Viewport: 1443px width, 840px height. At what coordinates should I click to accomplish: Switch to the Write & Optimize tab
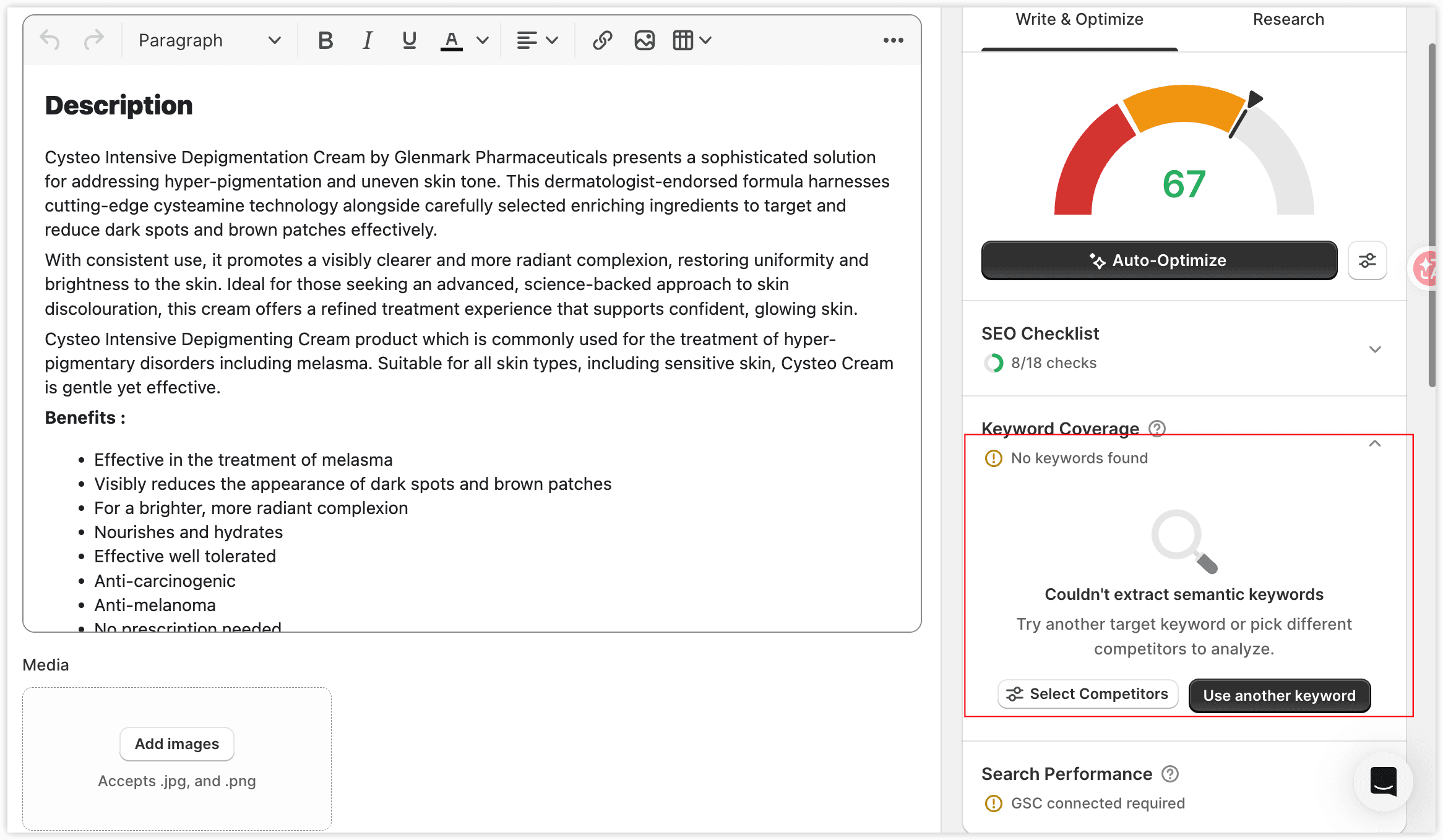pyautogui.click(x=1079, y=19)
